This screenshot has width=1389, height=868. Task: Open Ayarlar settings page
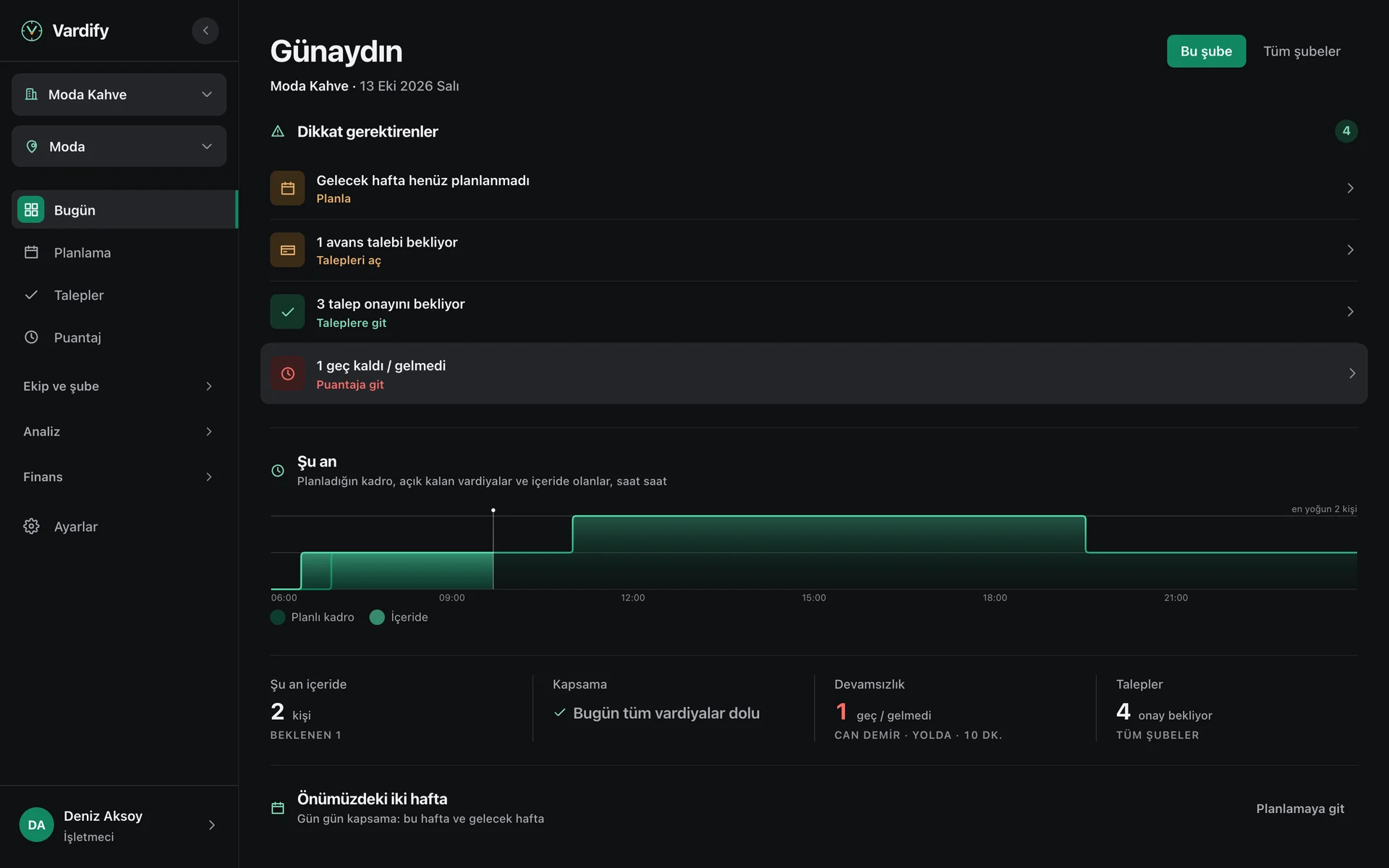(119, 527)
